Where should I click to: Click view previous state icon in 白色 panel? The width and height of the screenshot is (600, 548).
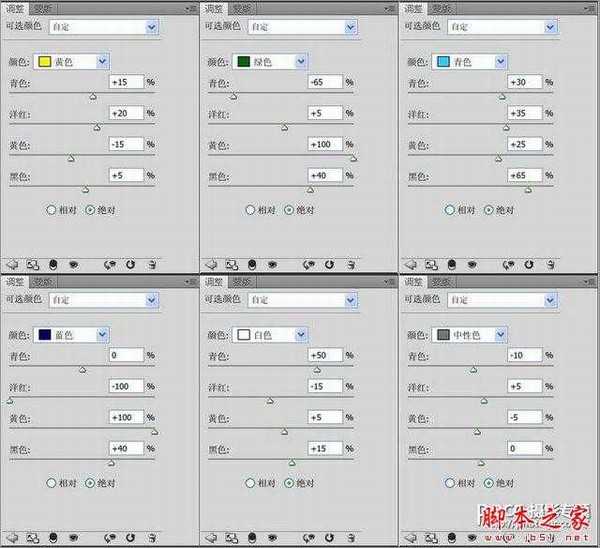click(x=309, y=538)
